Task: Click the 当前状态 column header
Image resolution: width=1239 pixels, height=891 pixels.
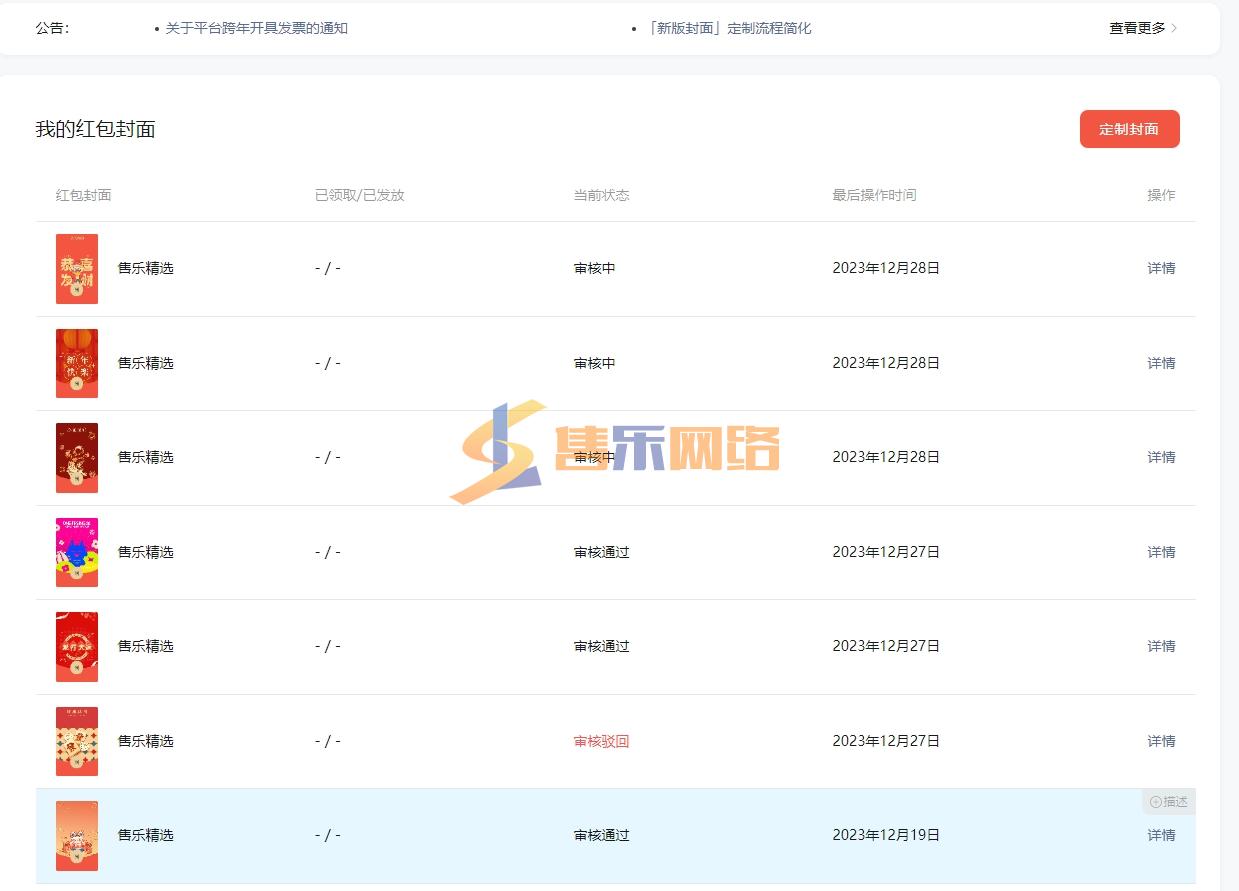Action: tap(601, 195)
